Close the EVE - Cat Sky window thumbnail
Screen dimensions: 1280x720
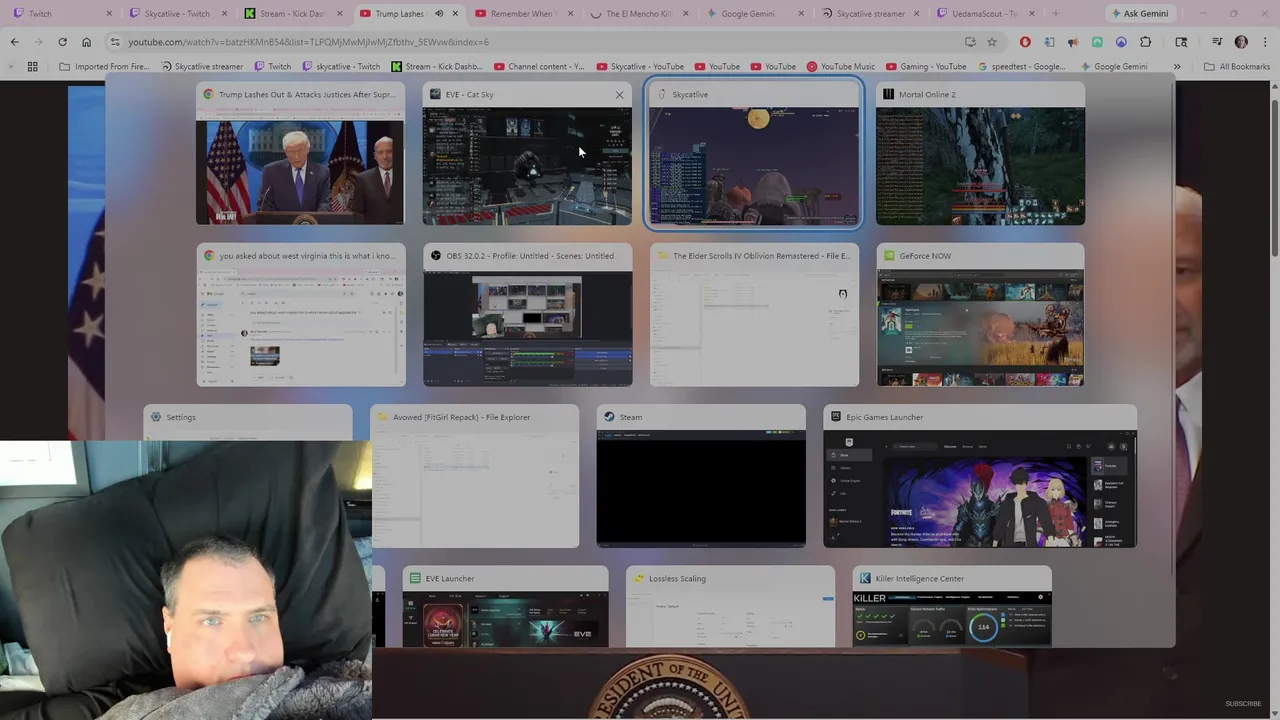tap(619, 95)
